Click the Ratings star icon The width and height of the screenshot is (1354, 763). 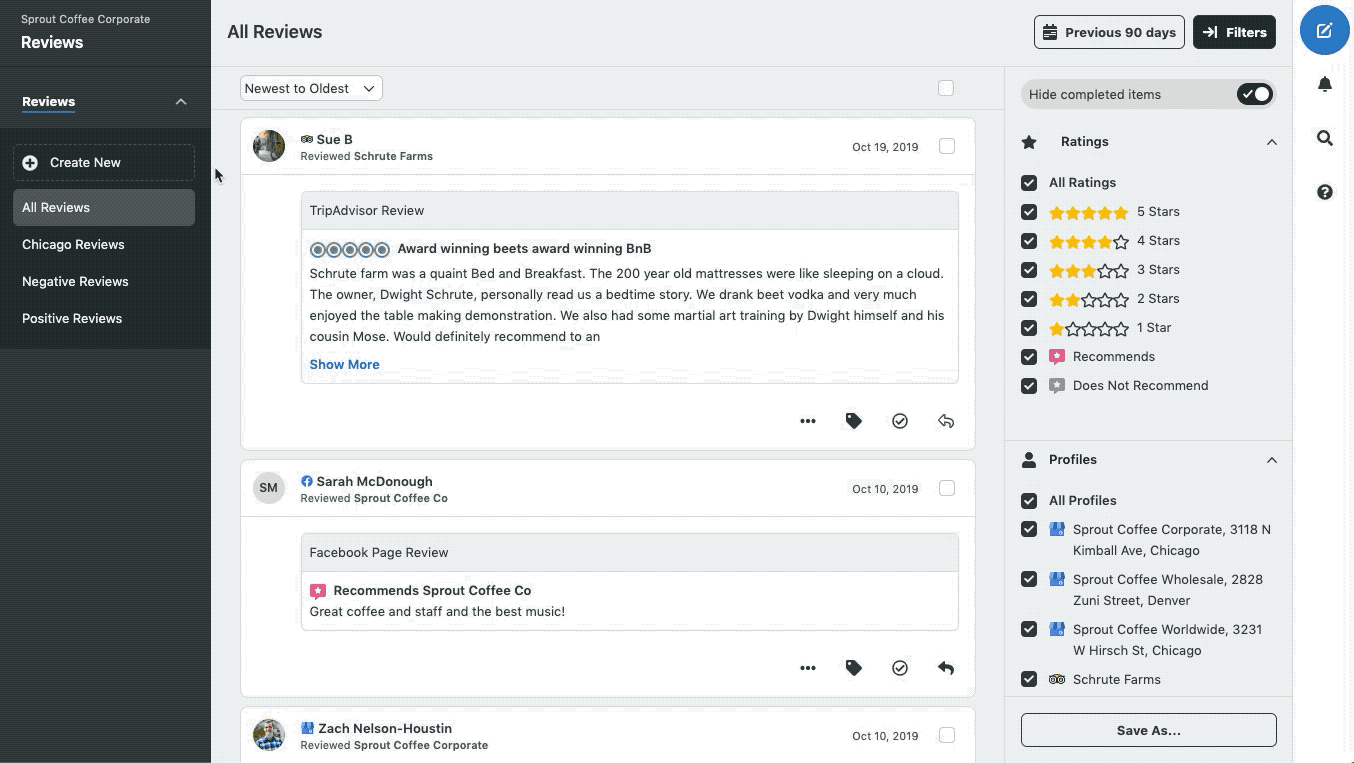[1029, 142]
